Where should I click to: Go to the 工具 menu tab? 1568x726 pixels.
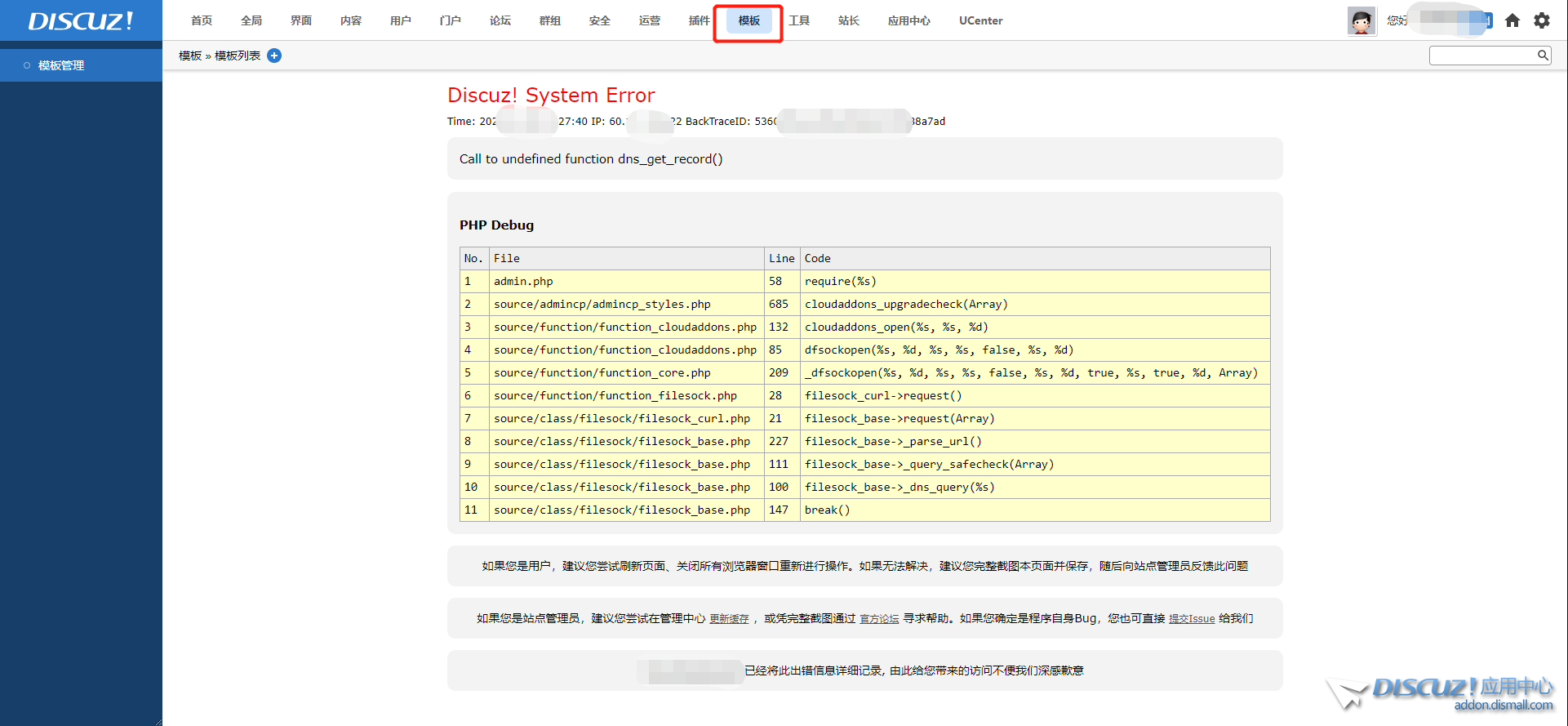799,20
